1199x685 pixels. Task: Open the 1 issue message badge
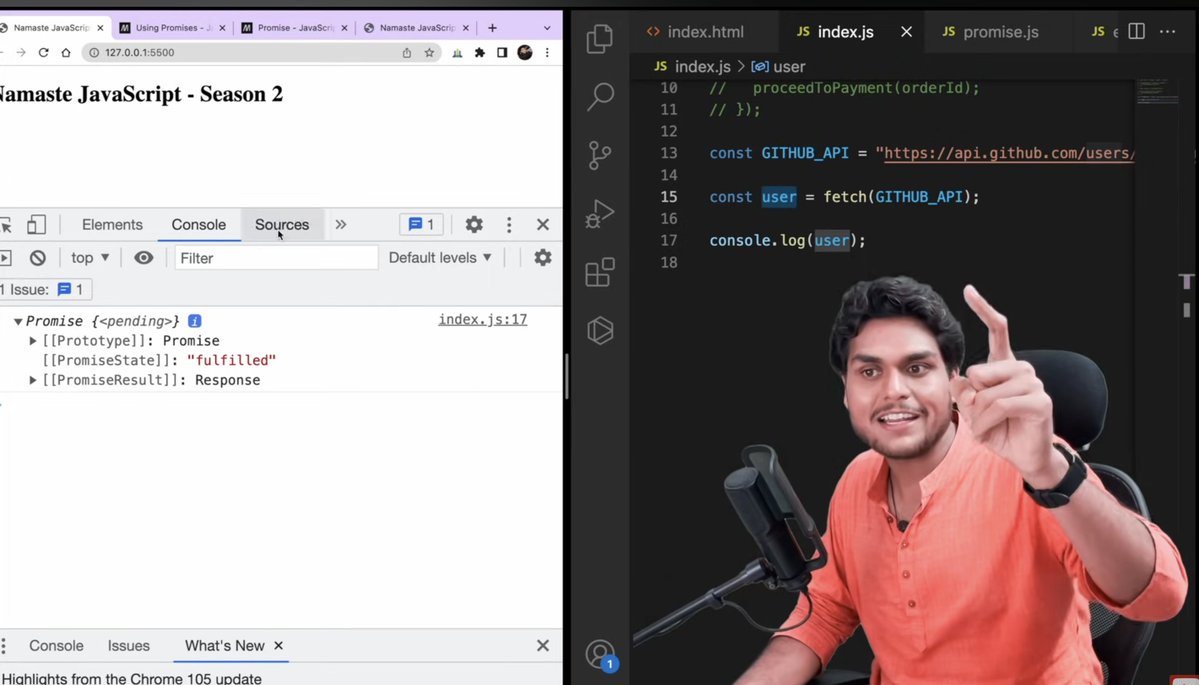tap(421, 225)
